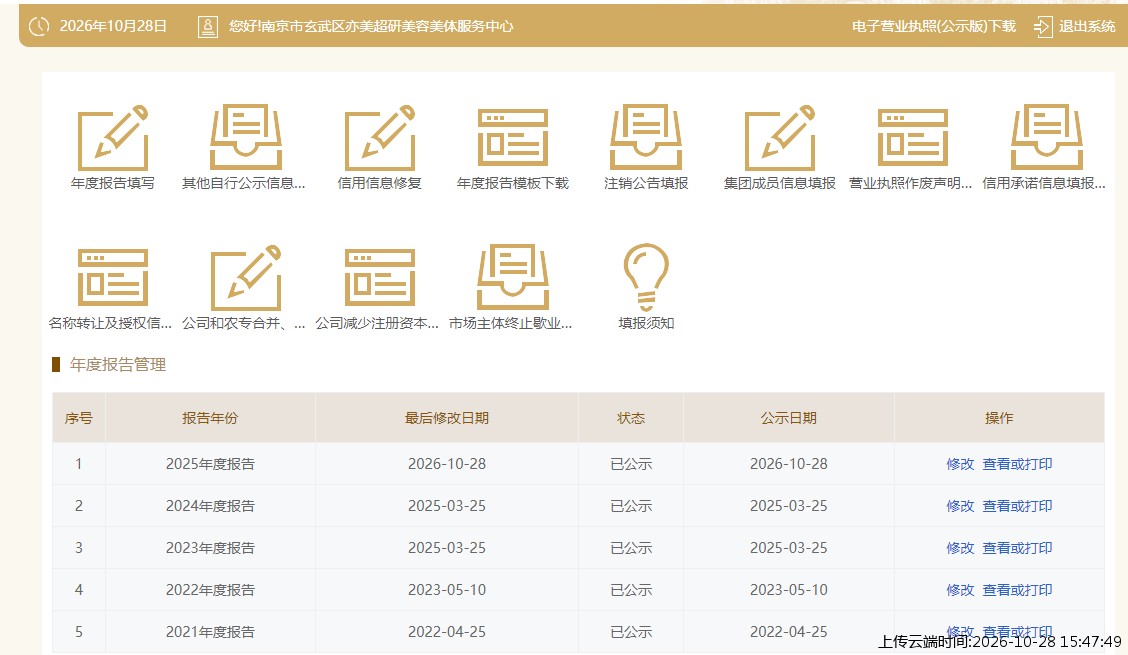The image size is (1128, 655).
Task: Select the 2023年度报告 cell
Action: (210, 548)
